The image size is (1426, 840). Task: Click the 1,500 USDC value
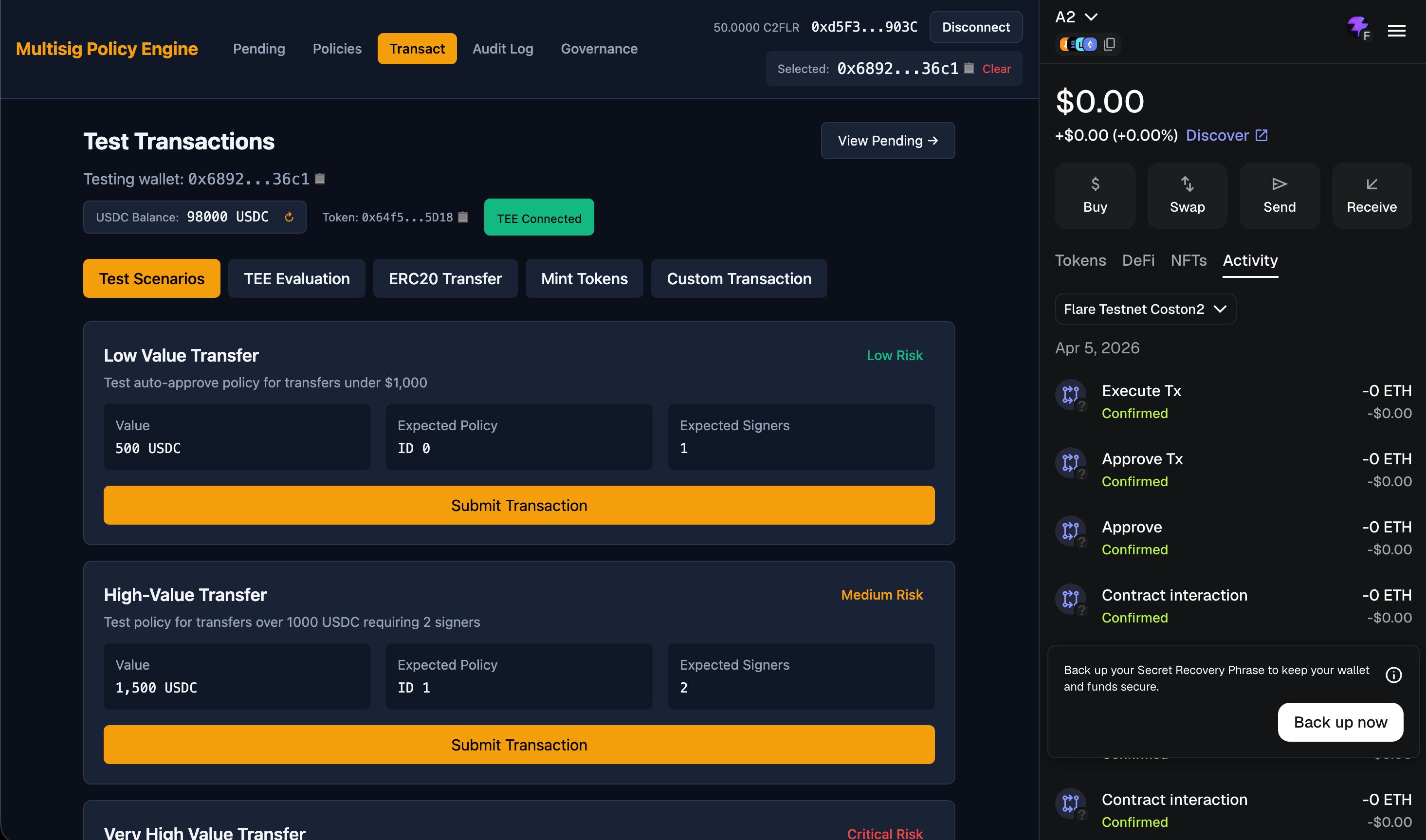(156, 688)
